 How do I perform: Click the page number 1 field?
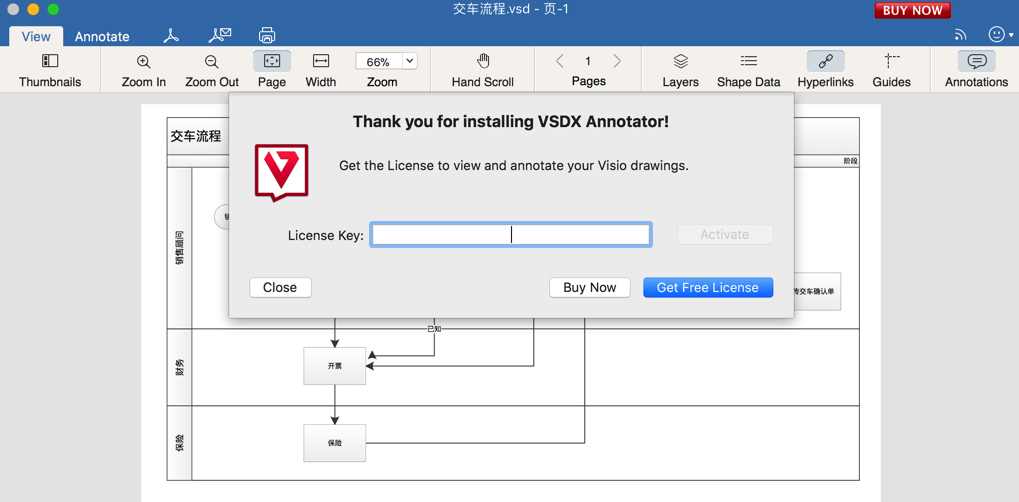[x=588, y=61]
